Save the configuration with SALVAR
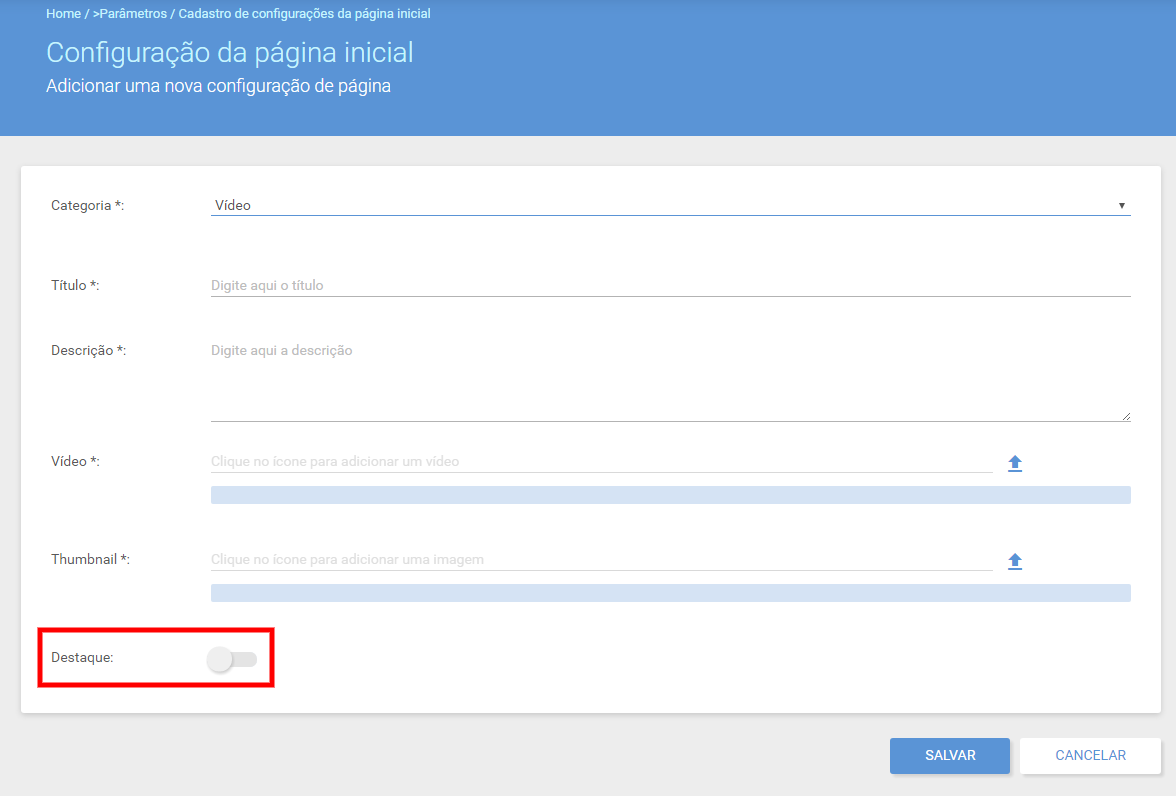The height and width of the screenshot is (796, 1176). (950, 755)
